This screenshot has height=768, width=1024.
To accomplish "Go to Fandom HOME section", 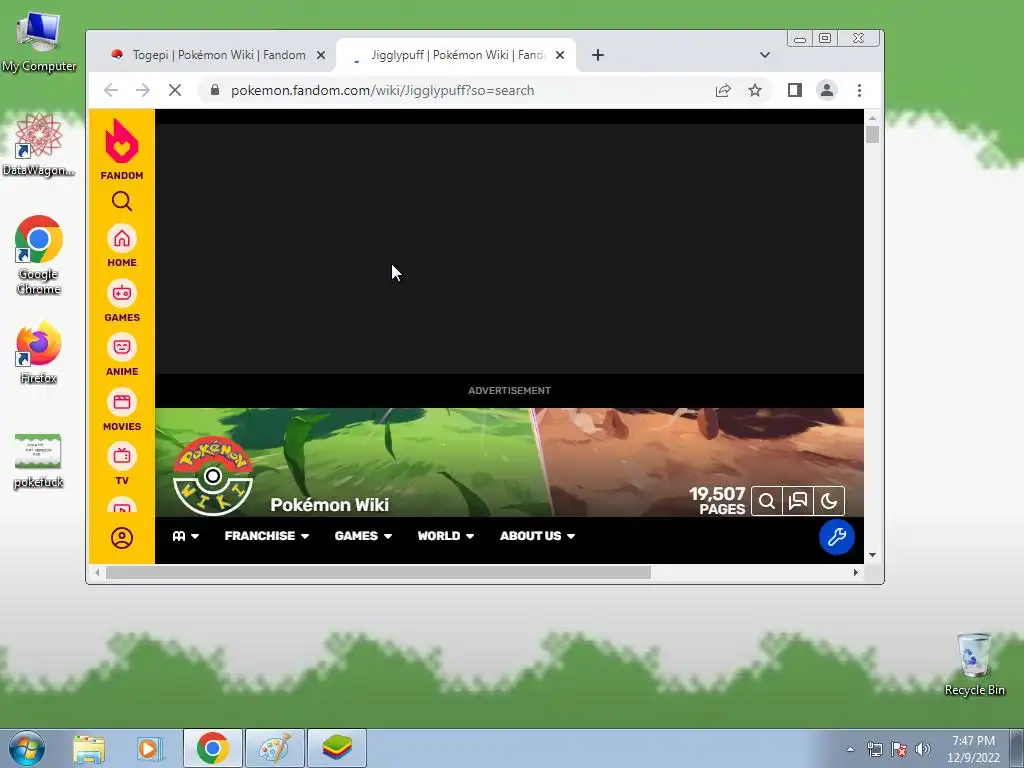I will (x=121, y=246).
